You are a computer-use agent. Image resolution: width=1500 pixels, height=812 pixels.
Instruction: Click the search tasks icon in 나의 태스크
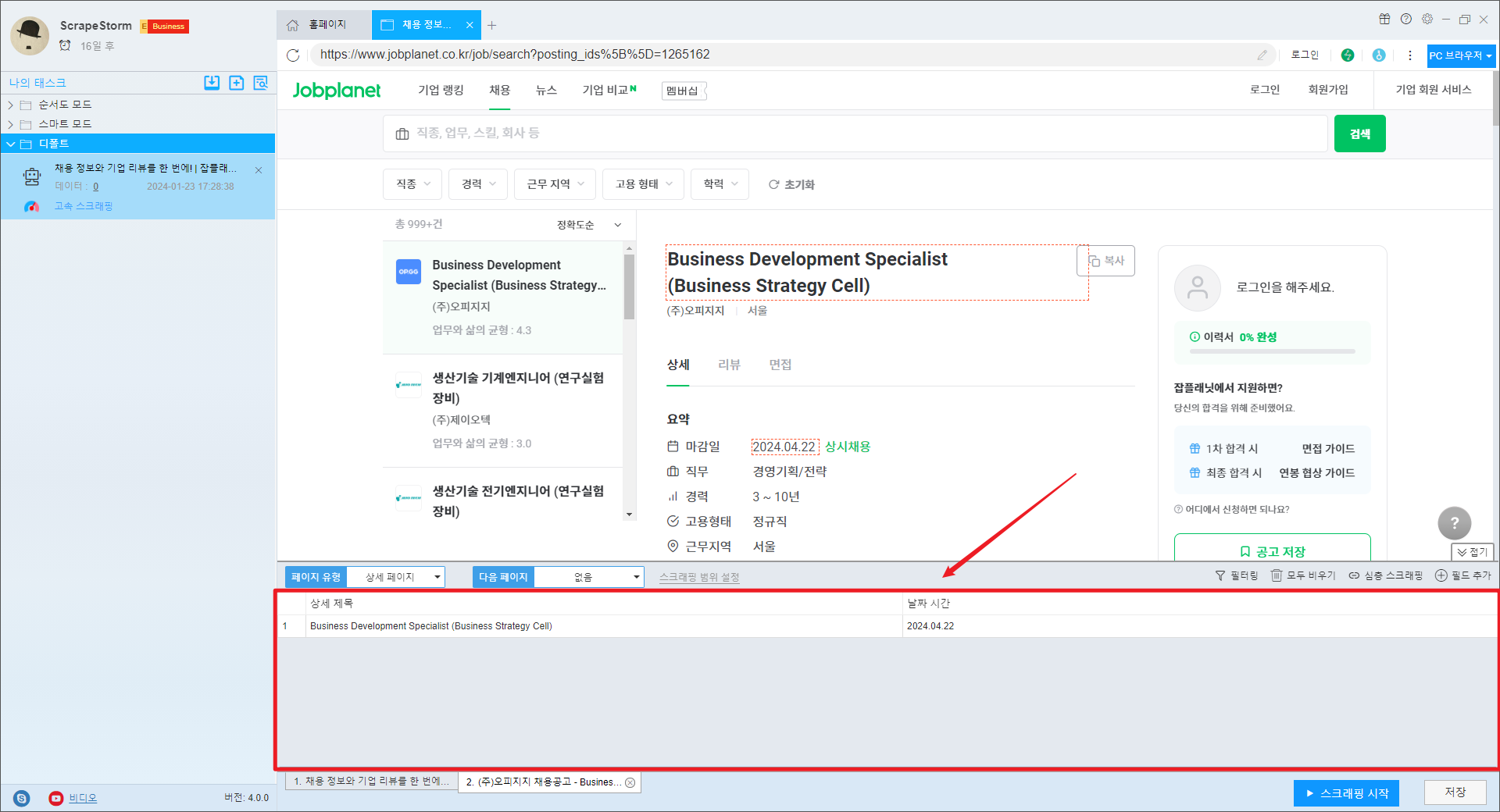[261, 83]
